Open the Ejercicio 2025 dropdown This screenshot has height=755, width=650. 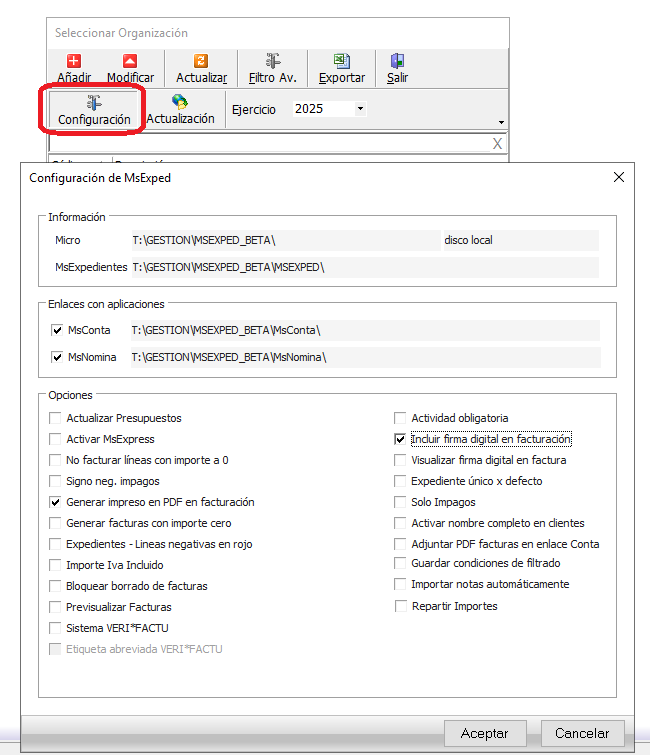click(x=360, y=109)
